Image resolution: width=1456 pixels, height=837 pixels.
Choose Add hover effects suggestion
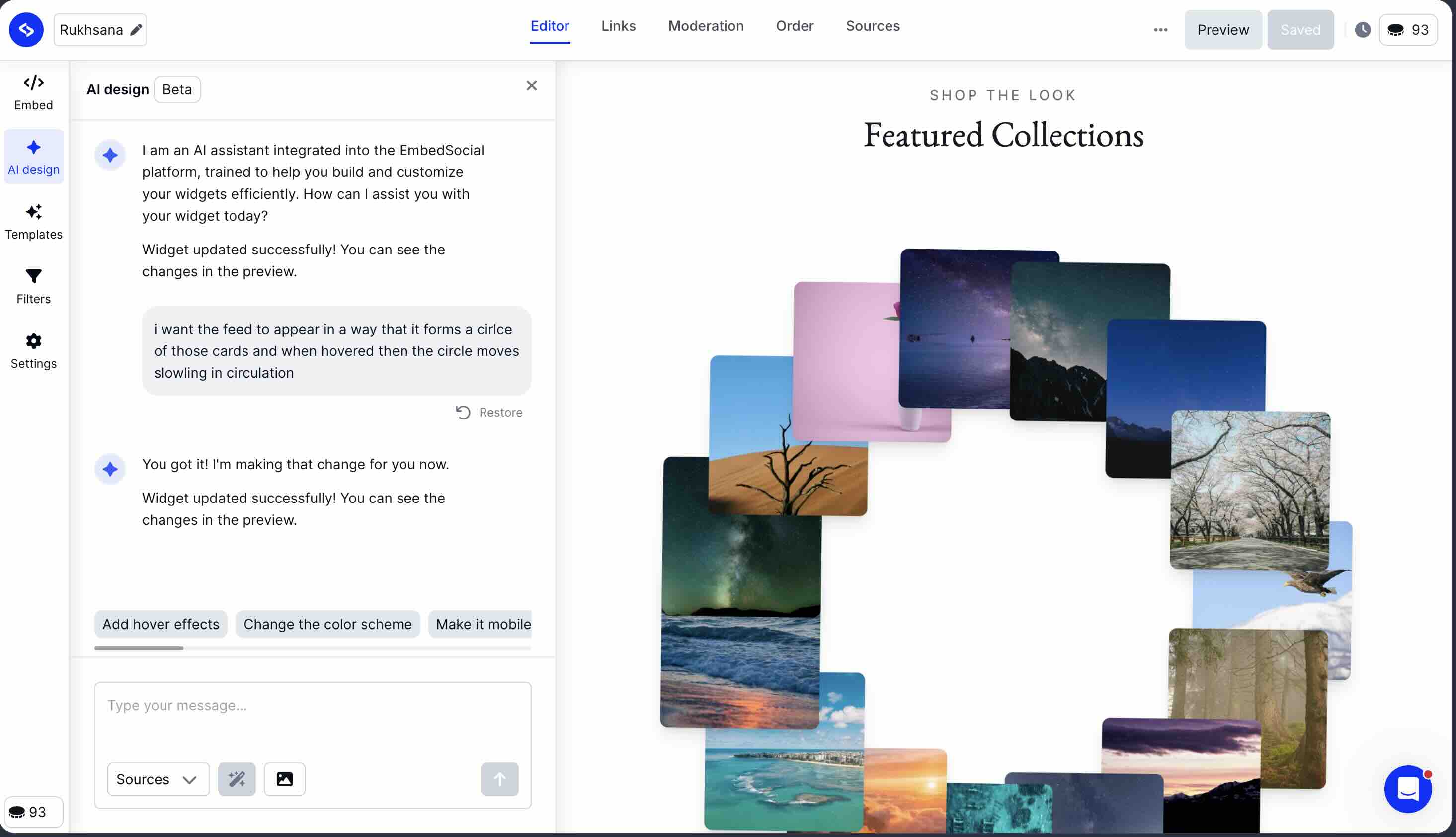click(161, 624)
